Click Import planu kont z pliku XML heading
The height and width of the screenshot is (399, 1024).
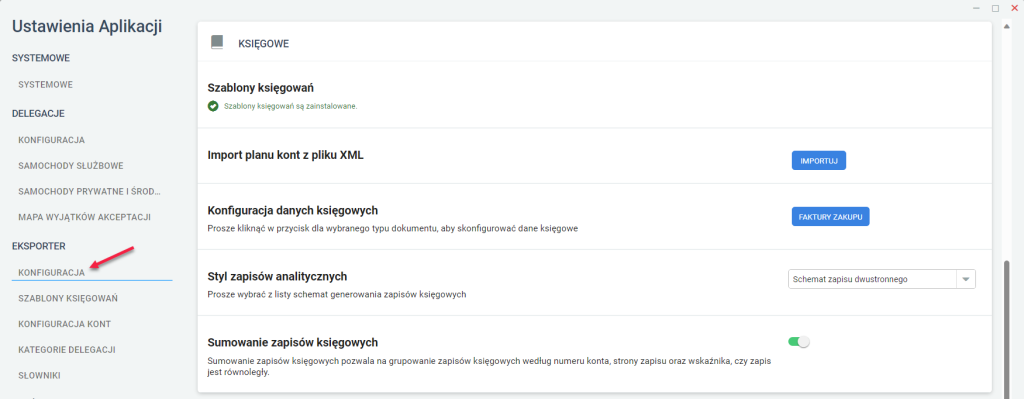tap(285, 155)
